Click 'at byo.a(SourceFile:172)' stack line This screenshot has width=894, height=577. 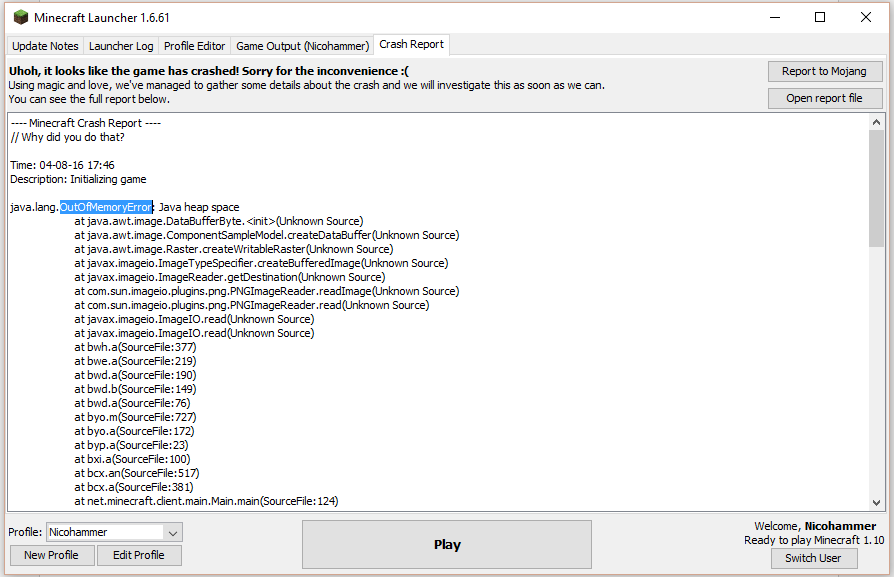134,431
